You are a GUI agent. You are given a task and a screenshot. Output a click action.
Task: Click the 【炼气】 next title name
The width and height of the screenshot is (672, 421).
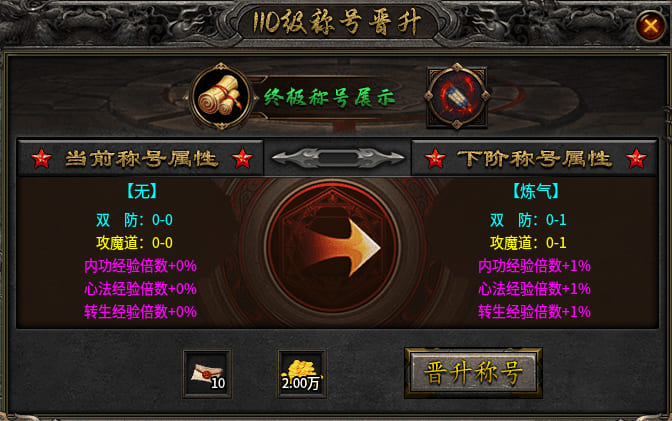point(535,191)
